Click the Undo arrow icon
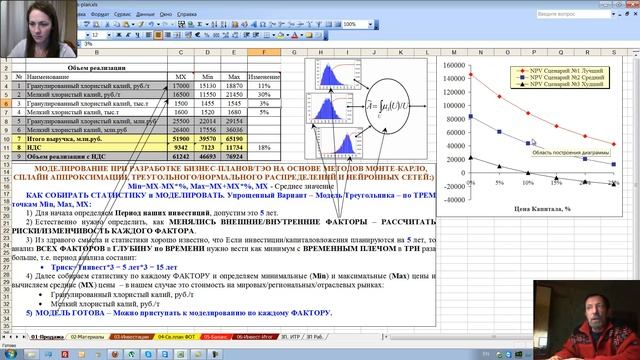 pyautogui.click(x=151, y=24)
